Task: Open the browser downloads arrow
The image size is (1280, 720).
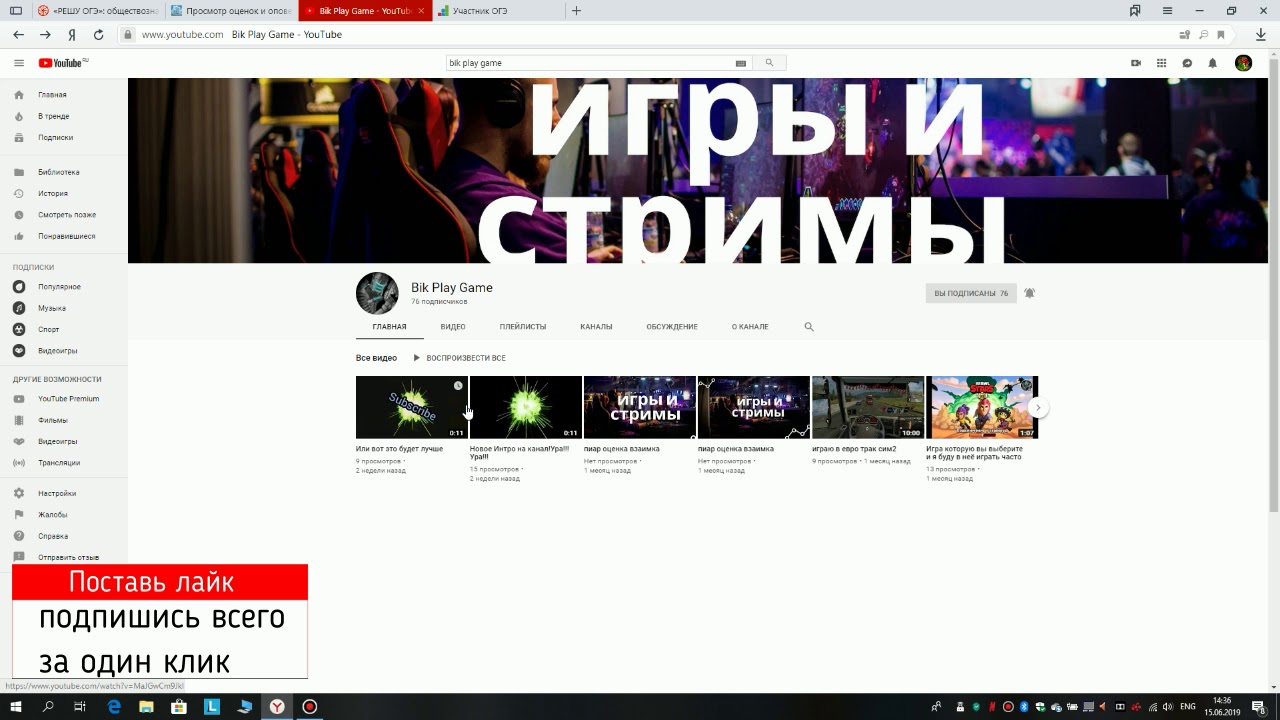Action: pyautogui.click(x=1262, y=34)
